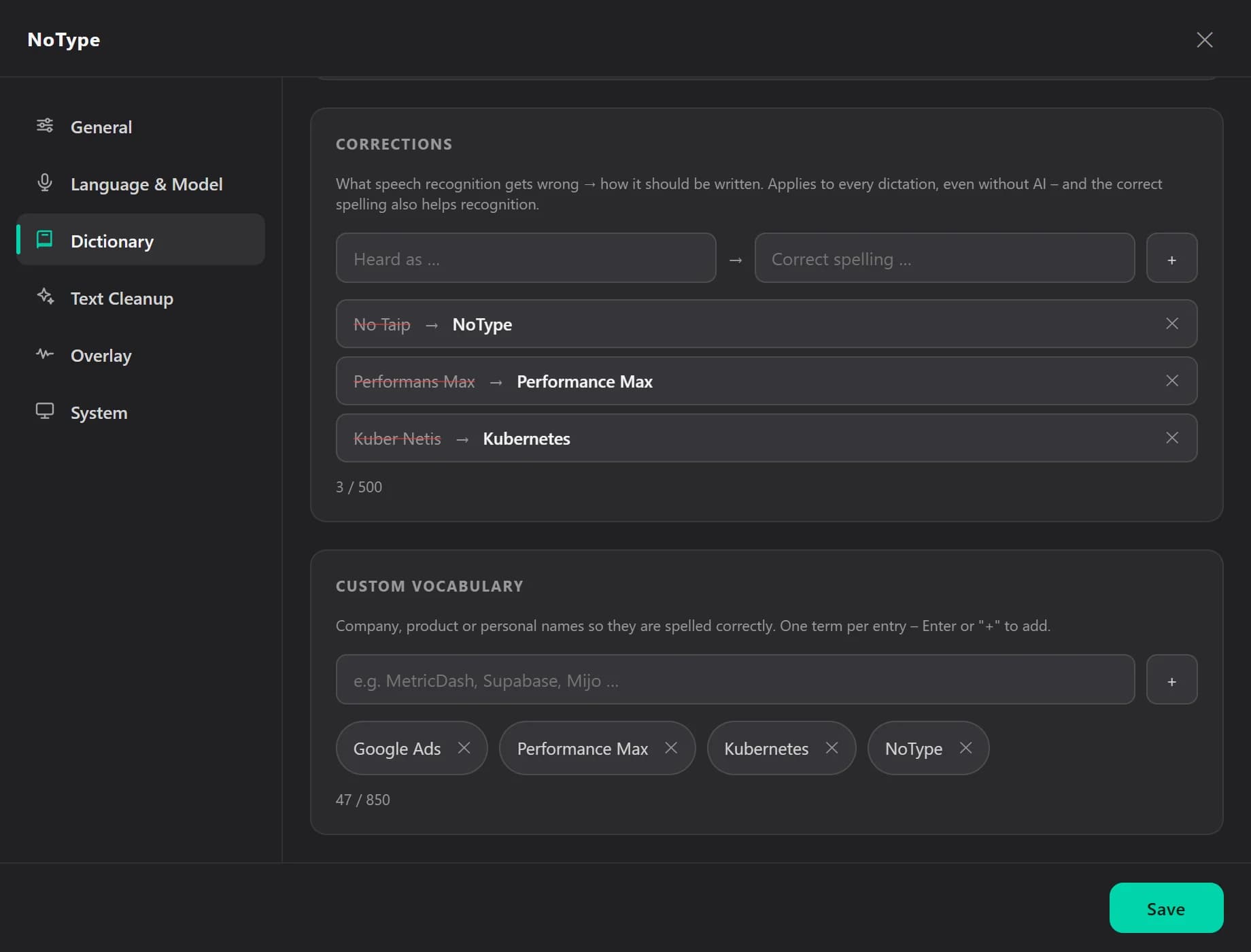Click the struck-through 'No Taip' text

[381, 324]
